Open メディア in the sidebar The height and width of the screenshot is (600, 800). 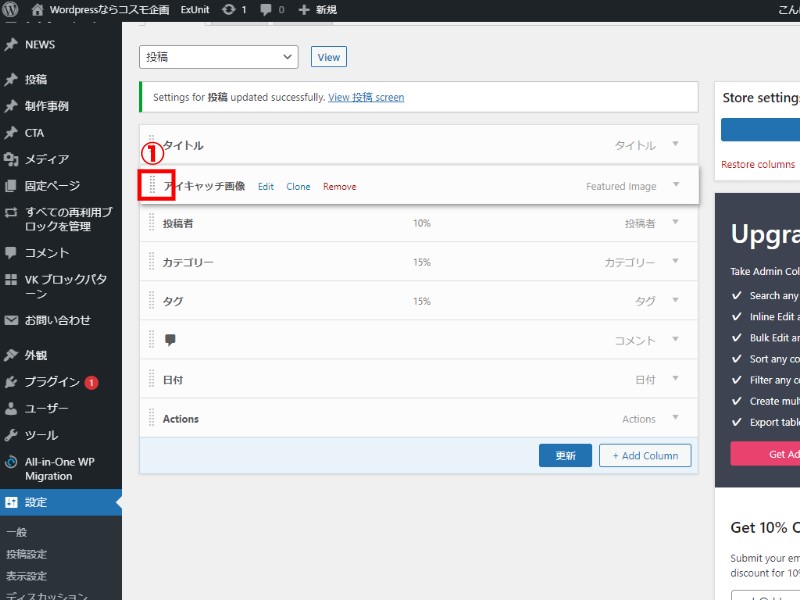pyautogui.click(x=46, y=159)
